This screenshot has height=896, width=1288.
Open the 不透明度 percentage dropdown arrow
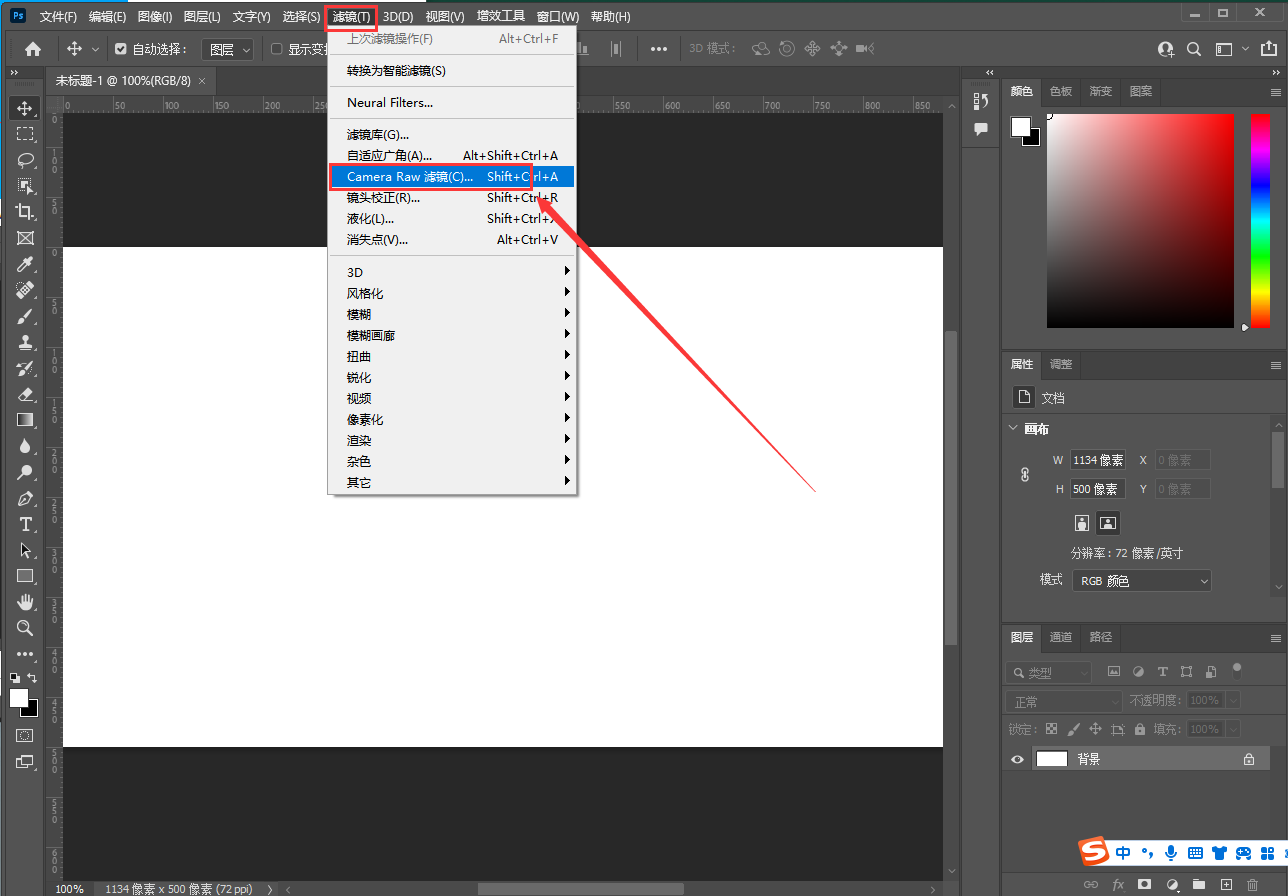pyautogui.click(x=1233, y=701)
